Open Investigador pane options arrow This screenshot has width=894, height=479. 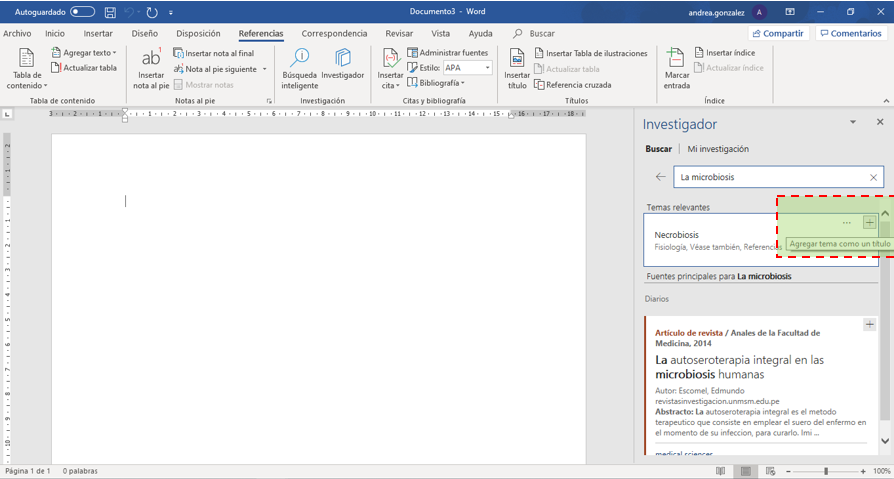(853, 122)
